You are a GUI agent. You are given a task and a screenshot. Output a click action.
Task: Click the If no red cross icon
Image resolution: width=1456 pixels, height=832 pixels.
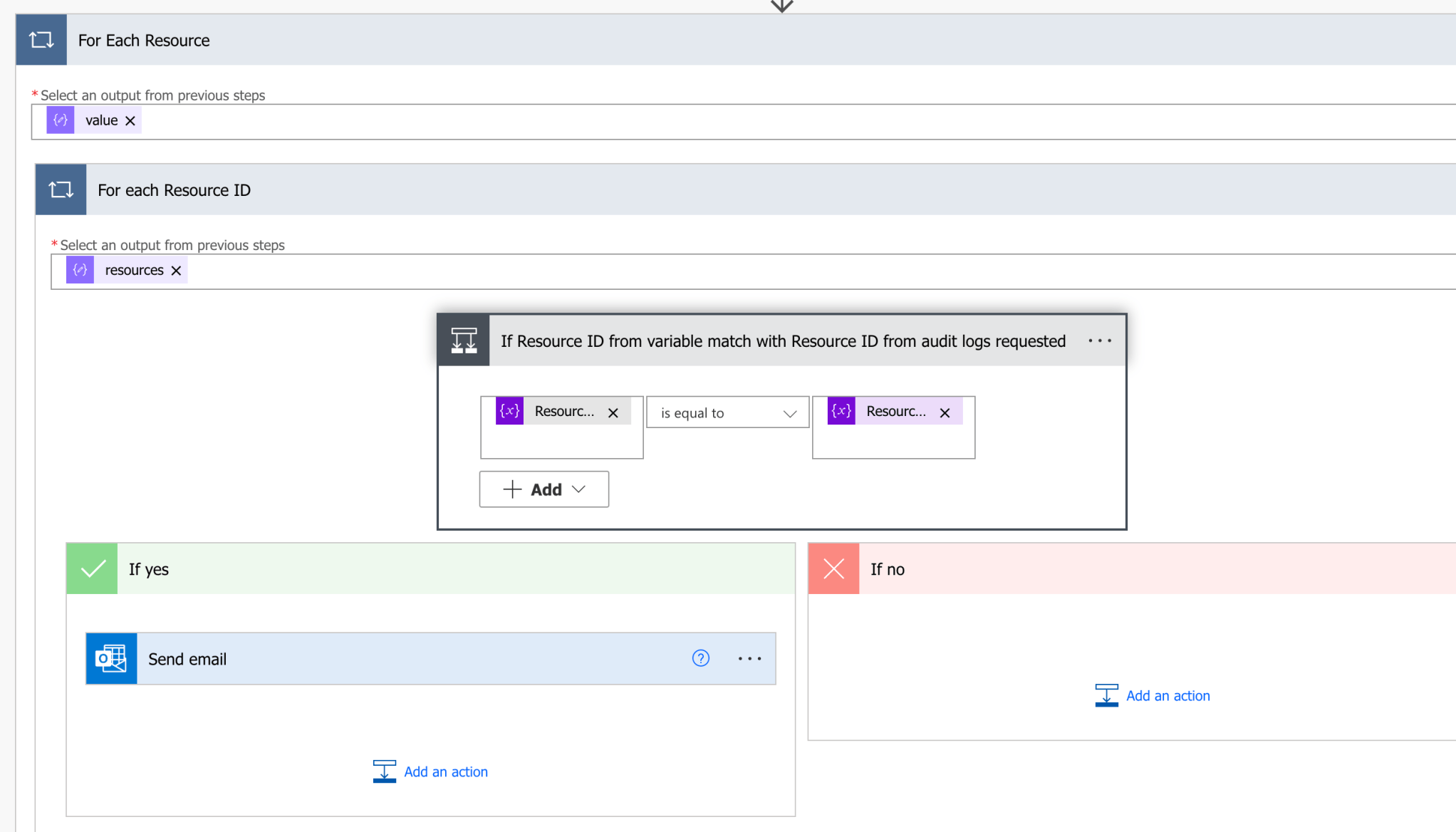click(833, 568)
